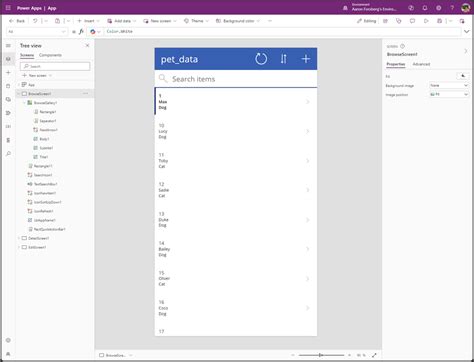Open the Image position dropdown
The width and height of the screenshot is (474, 362).
click(x=449, y=95)
